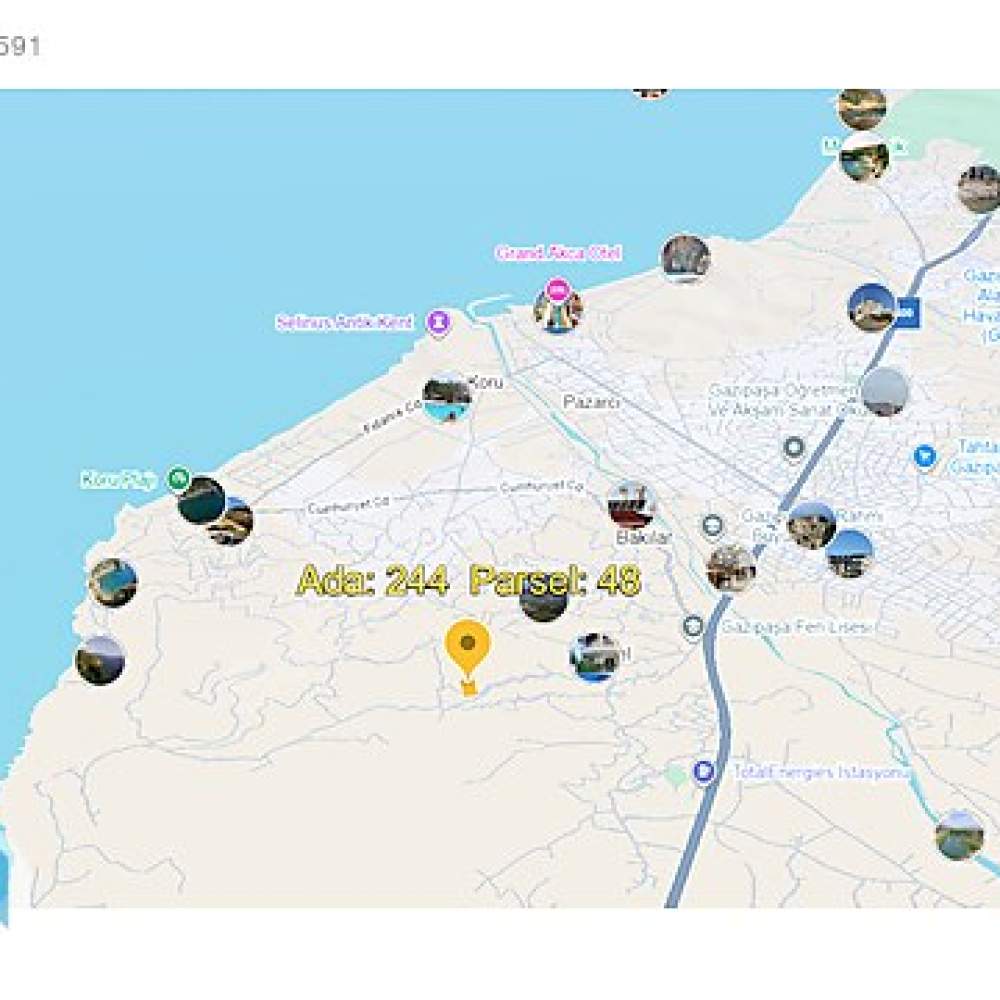Click the green Koru Plajı beach icon
Screen dimensions: 1000x1000
(178, 478)
